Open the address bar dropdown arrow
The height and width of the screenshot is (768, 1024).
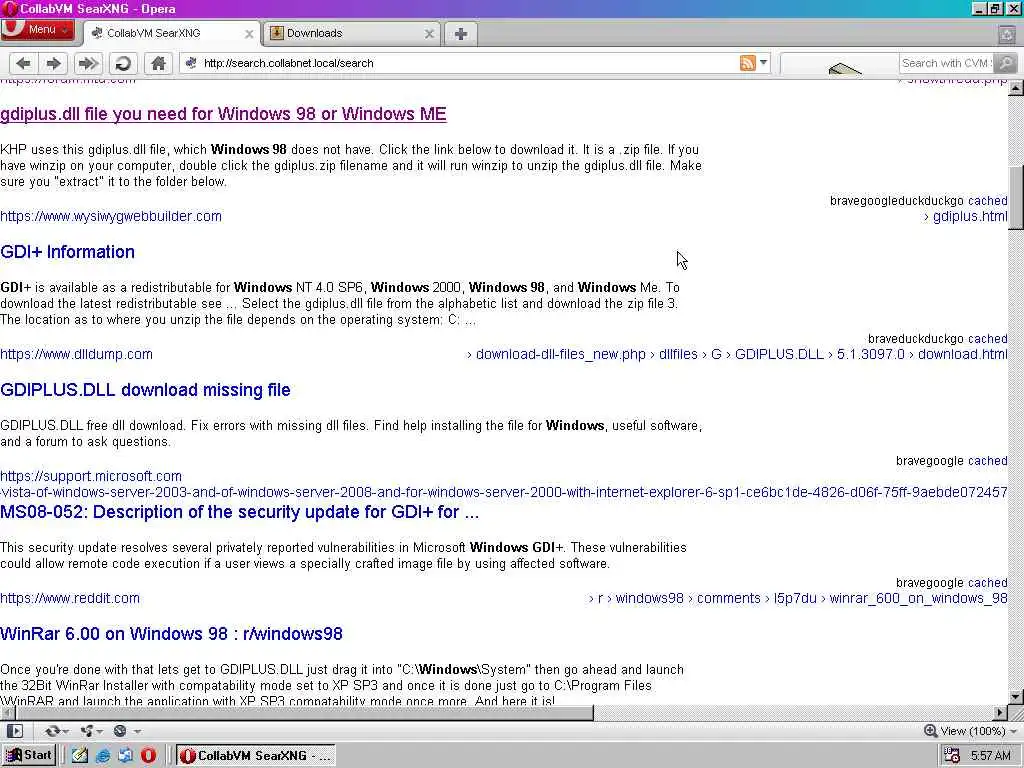pos(763,63)
